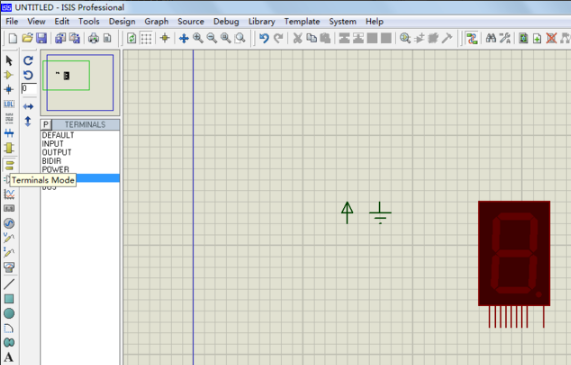This screenshot has width=571, height=365.
Task: Copy selection to clipboard
Action: coord(311,38)
